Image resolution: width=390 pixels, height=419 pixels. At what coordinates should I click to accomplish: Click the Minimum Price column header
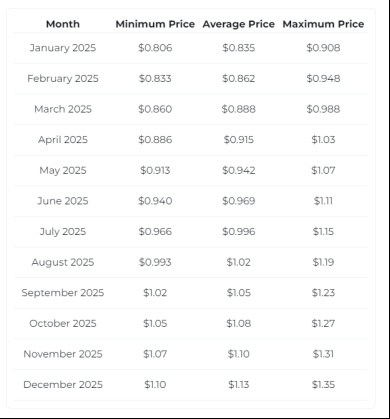point(155,24)
